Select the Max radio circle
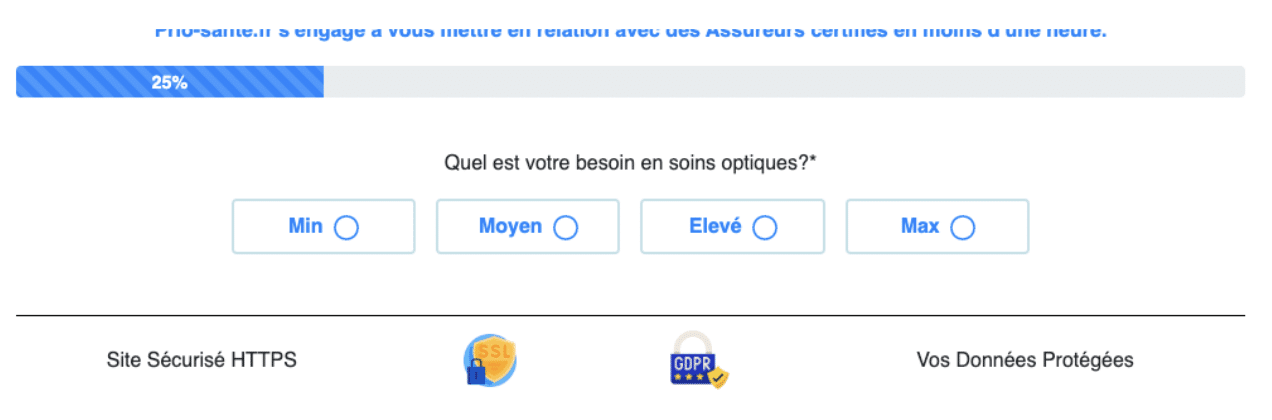 click(963, 228)
